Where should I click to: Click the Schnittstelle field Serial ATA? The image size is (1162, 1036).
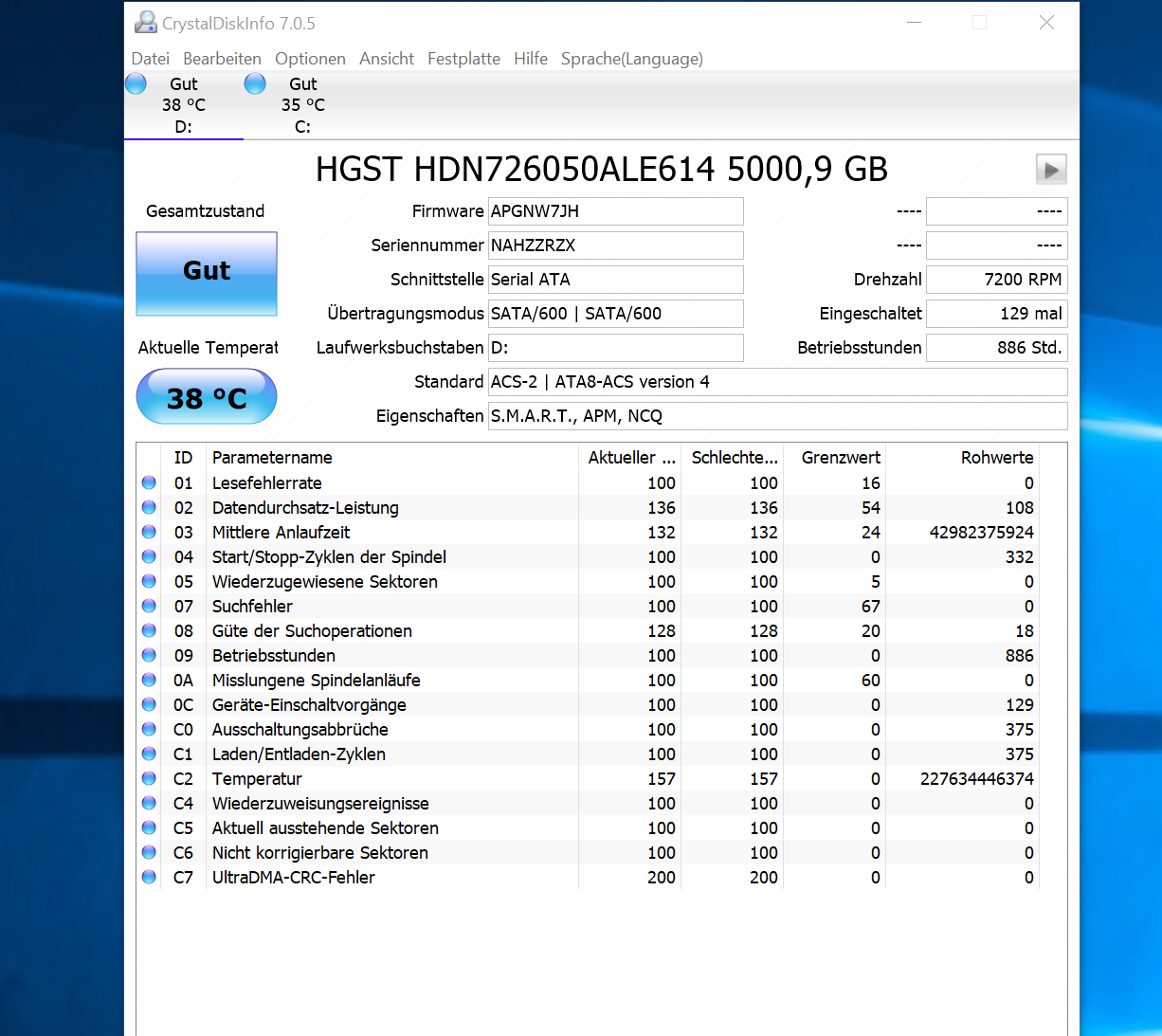tap(616, 280)
